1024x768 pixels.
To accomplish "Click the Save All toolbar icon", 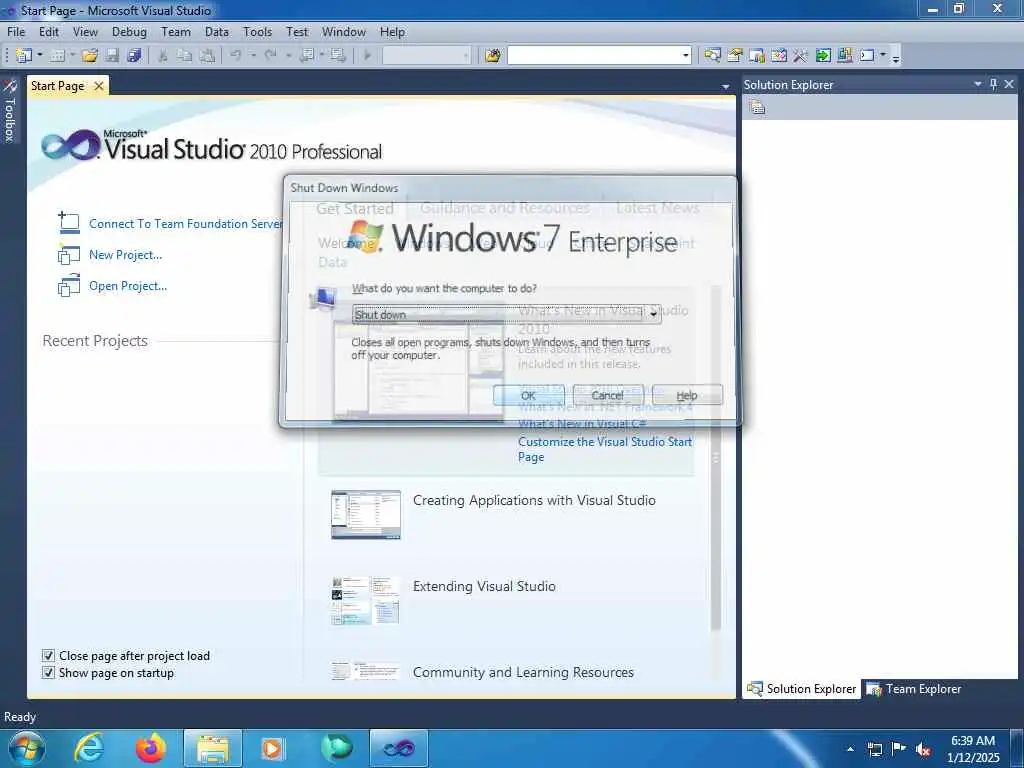I will click(x=135, y=56).
